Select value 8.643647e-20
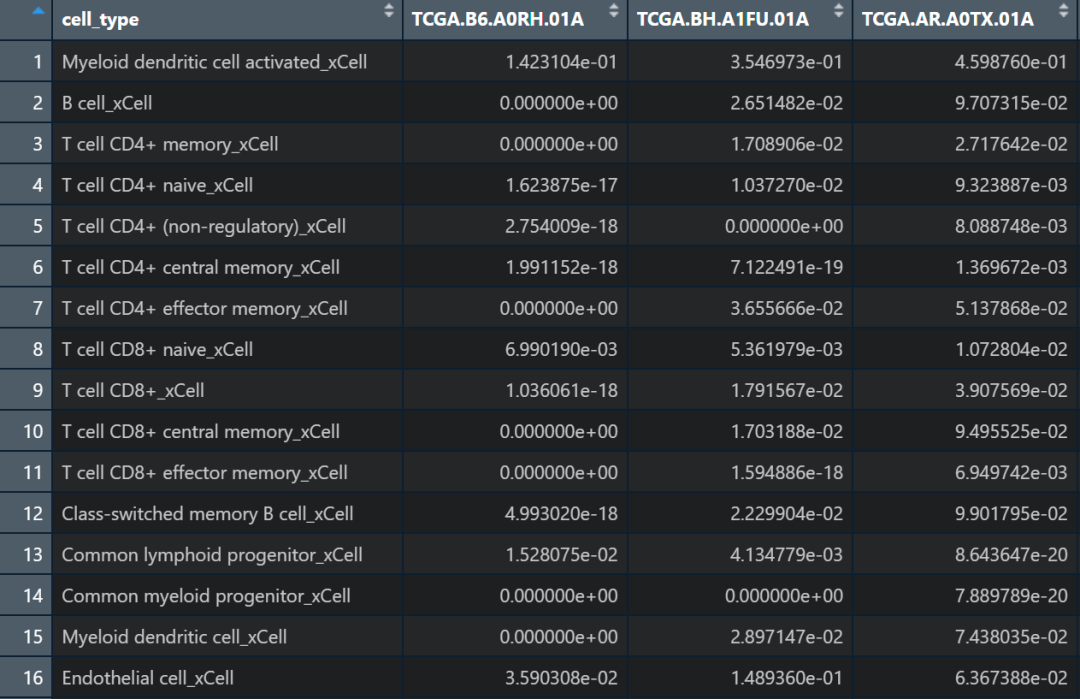The image size is (1080, 699). pos(1011,555)
